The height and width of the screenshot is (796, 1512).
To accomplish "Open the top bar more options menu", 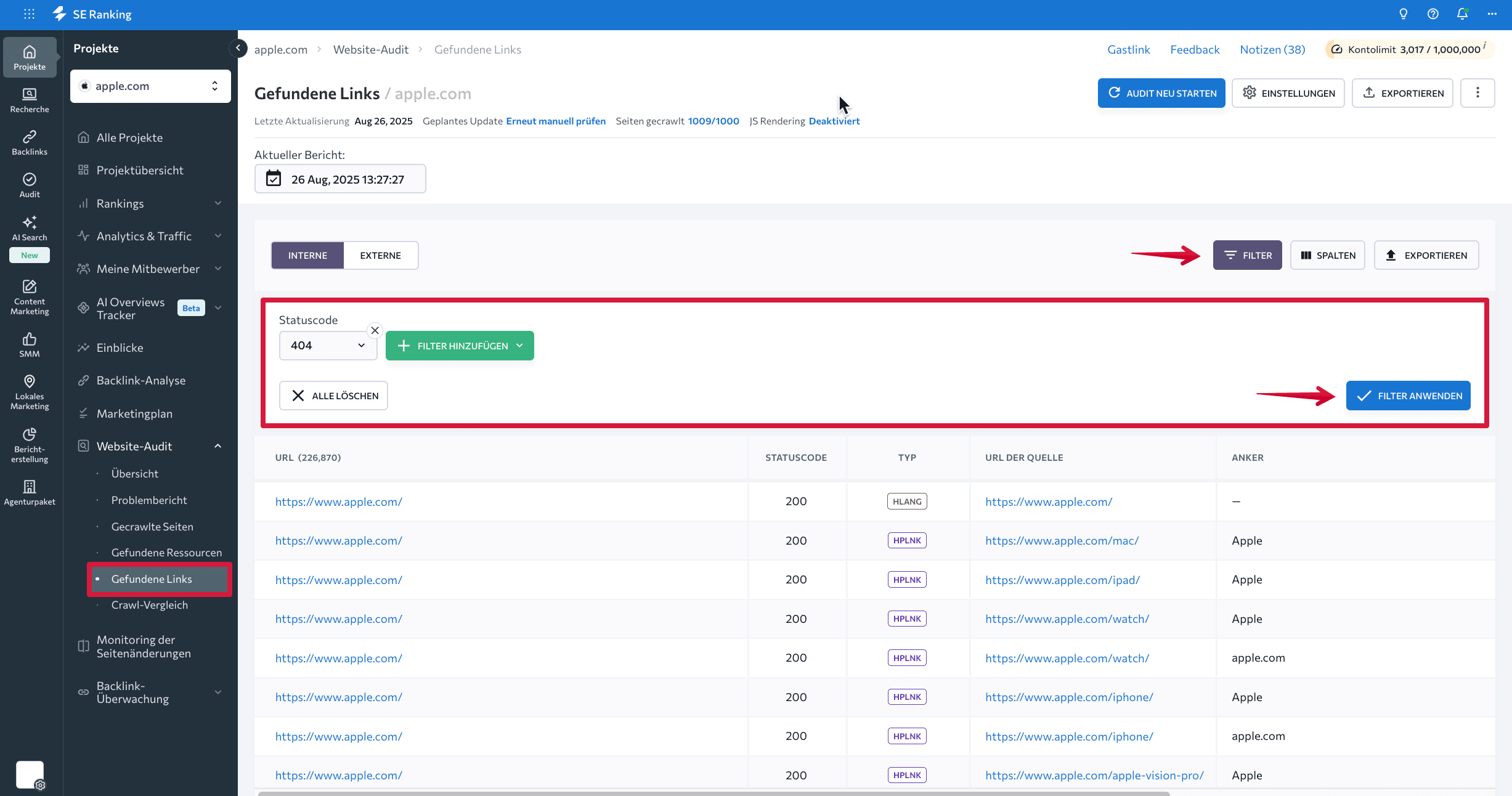I will point(1492,14).
